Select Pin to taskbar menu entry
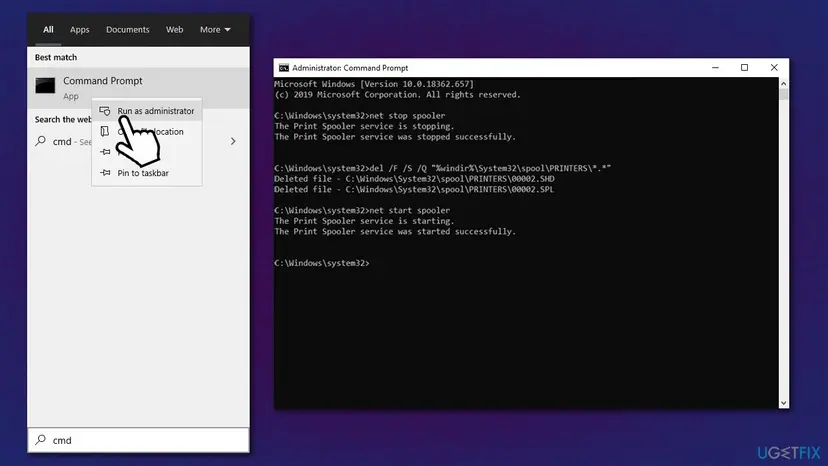The height and width of the screenshot is (466, 828). click(147, 173)
